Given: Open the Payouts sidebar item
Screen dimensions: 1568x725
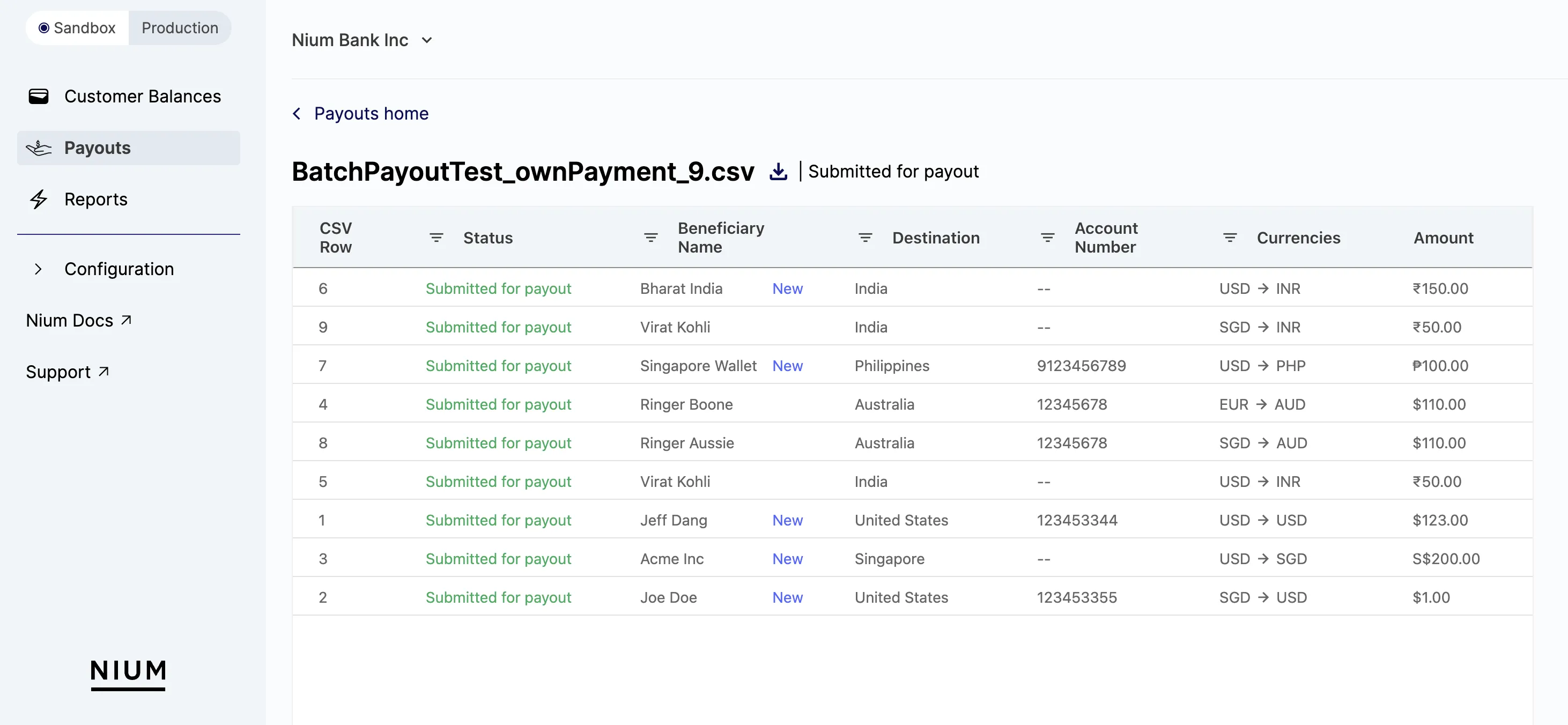Looking at the screenshot, I should click(129, 148).
